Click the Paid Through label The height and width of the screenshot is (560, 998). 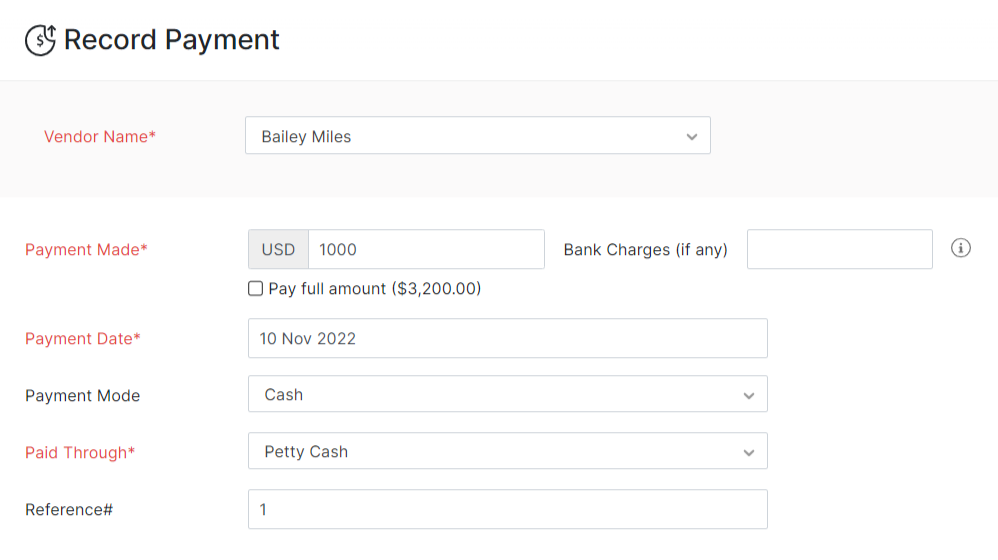point(80,452)
